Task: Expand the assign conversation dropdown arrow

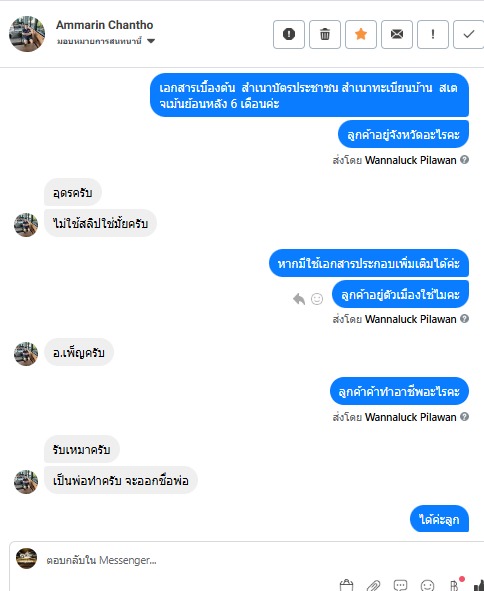Action: pos(151,41)
